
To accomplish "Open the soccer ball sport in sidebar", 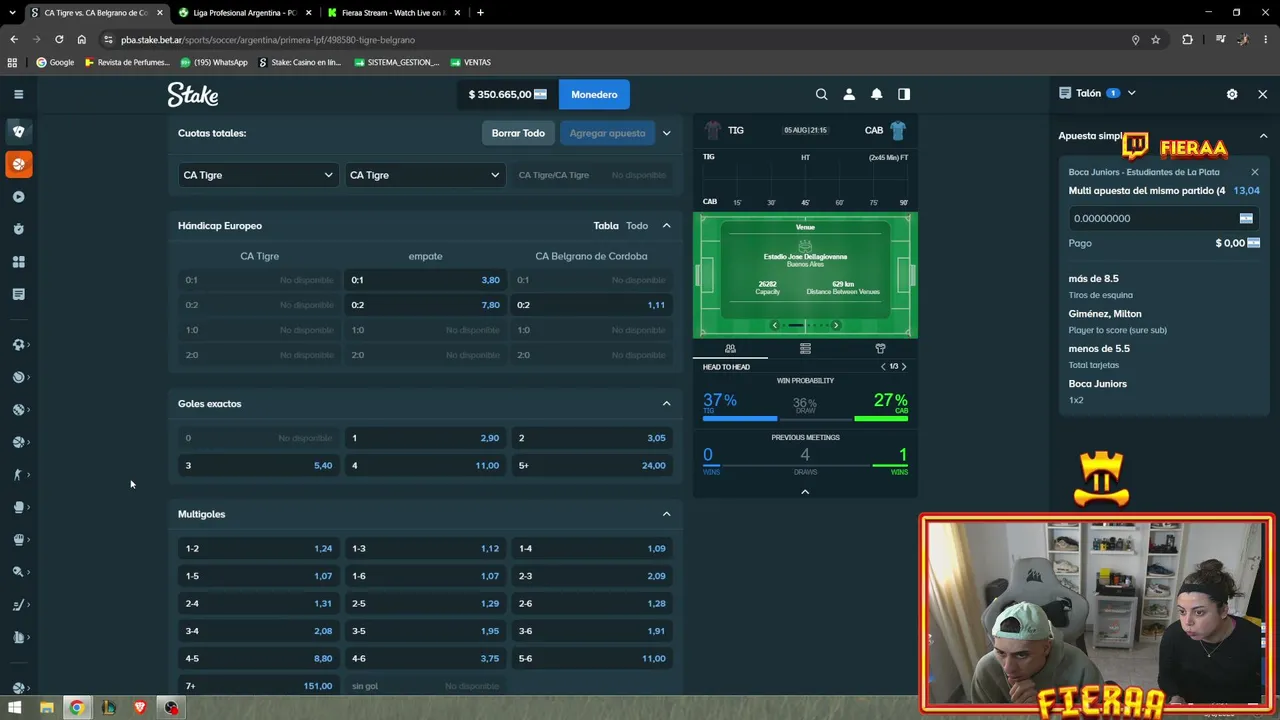I will click(18, 345).
